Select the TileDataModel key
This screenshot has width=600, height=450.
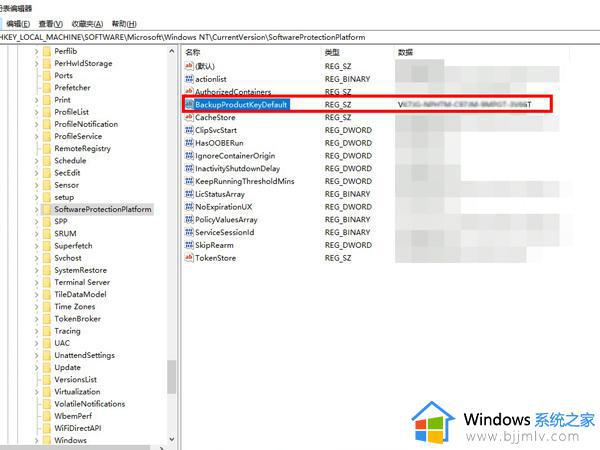(80, 294)
